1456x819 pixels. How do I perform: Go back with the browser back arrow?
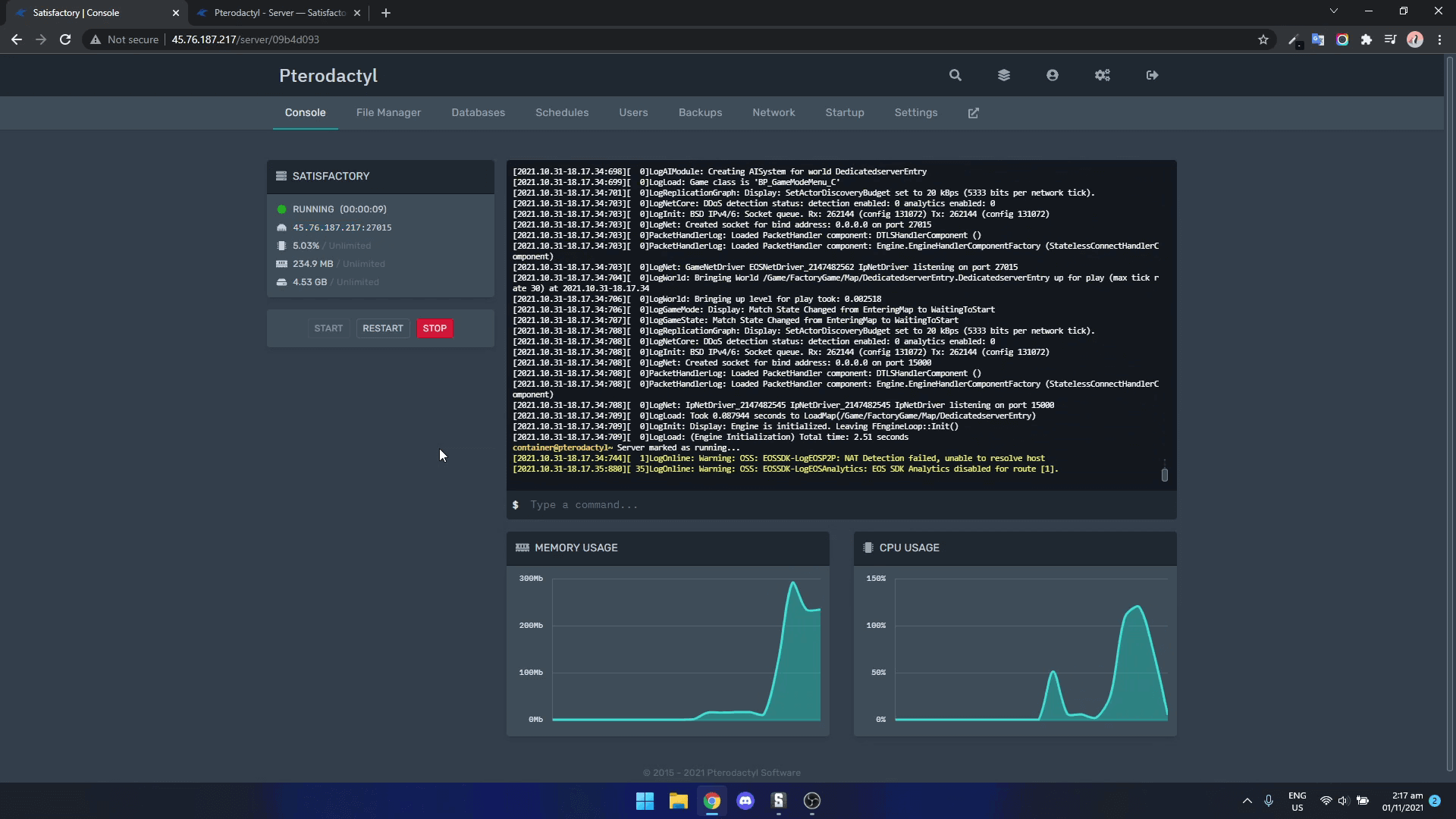pyautogui.click(x=17, y=39)
